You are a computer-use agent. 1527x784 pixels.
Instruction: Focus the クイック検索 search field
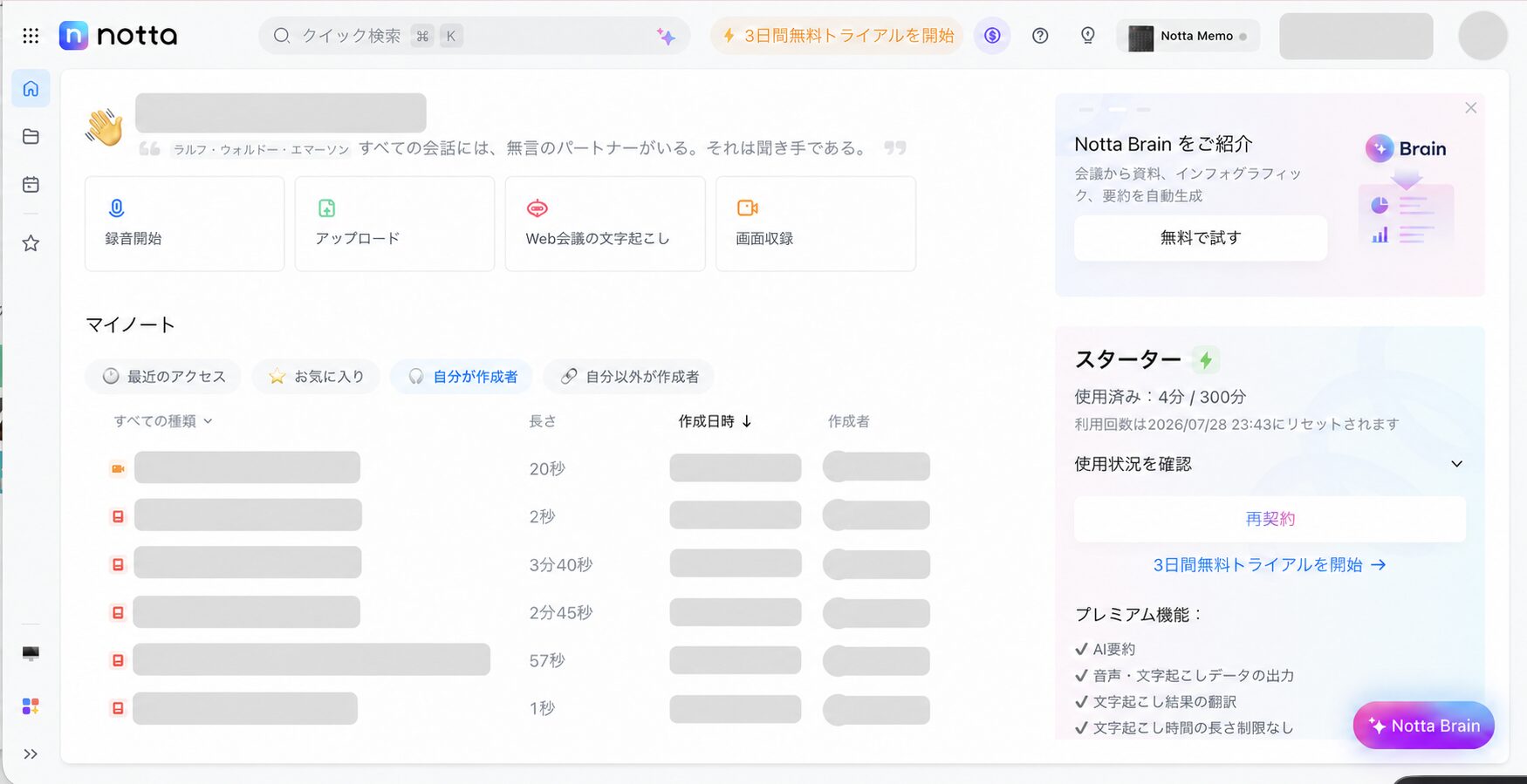pyautogui.click(x=474, y=36)
